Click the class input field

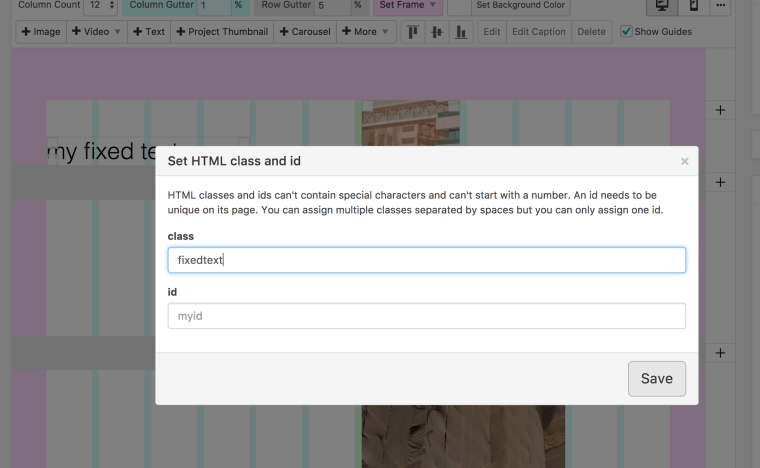[426, 260]
